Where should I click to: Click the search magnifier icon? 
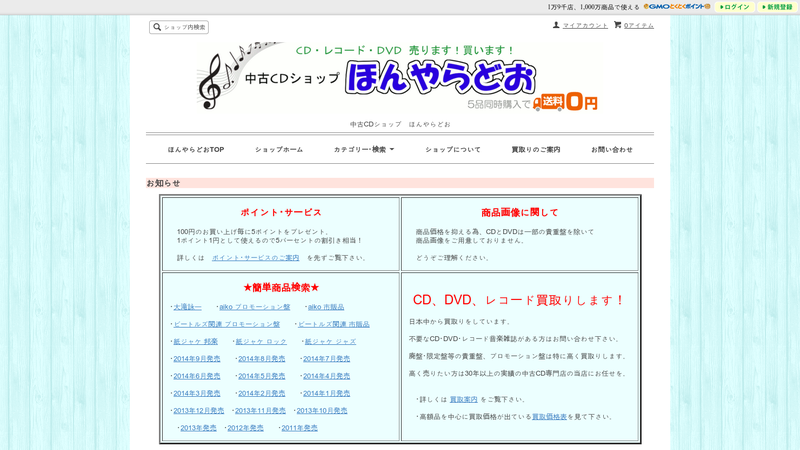click(x=157, y=27)
